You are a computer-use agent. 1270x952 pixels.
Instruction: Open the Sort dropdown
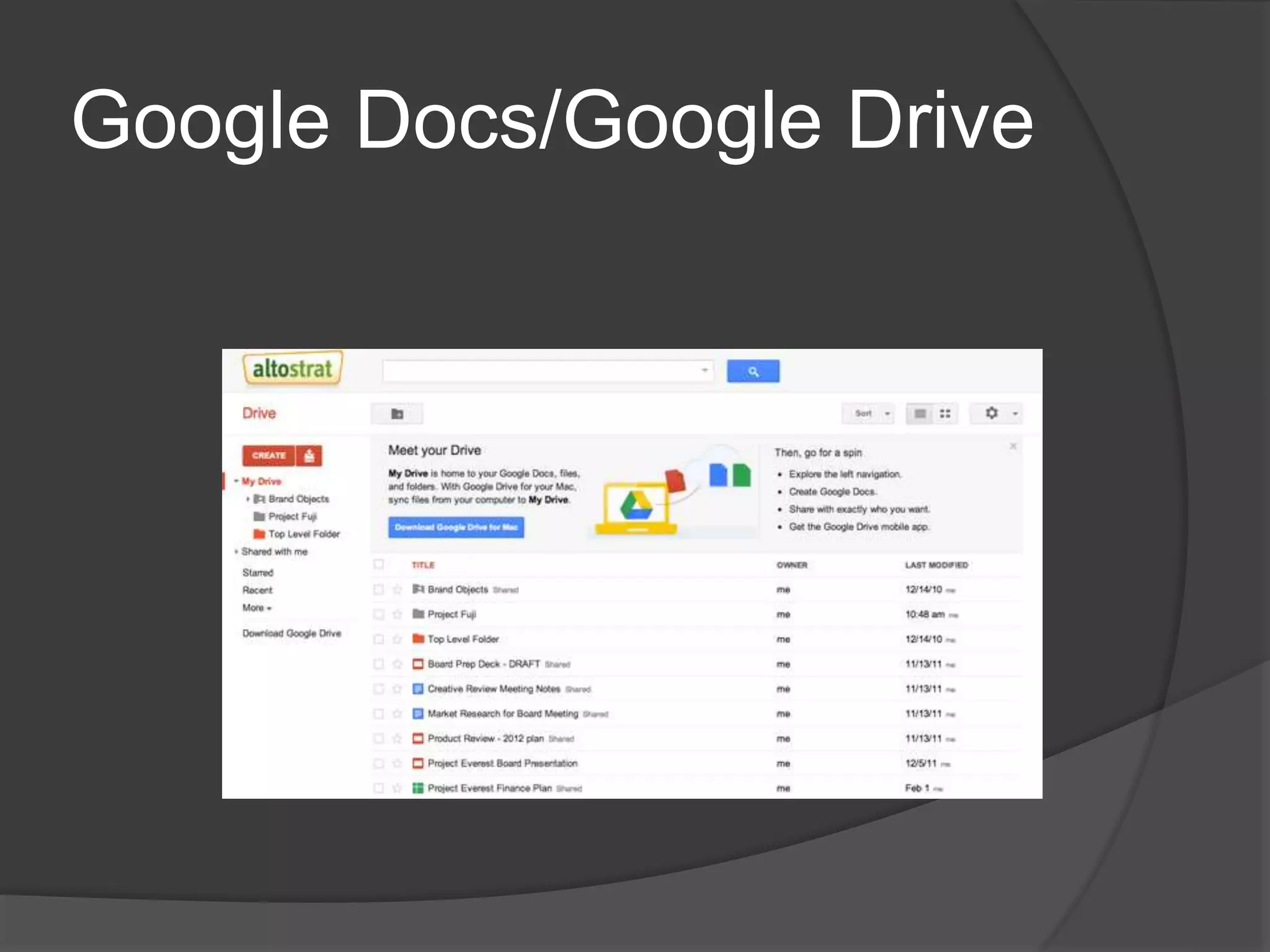(x=868, y=413)
